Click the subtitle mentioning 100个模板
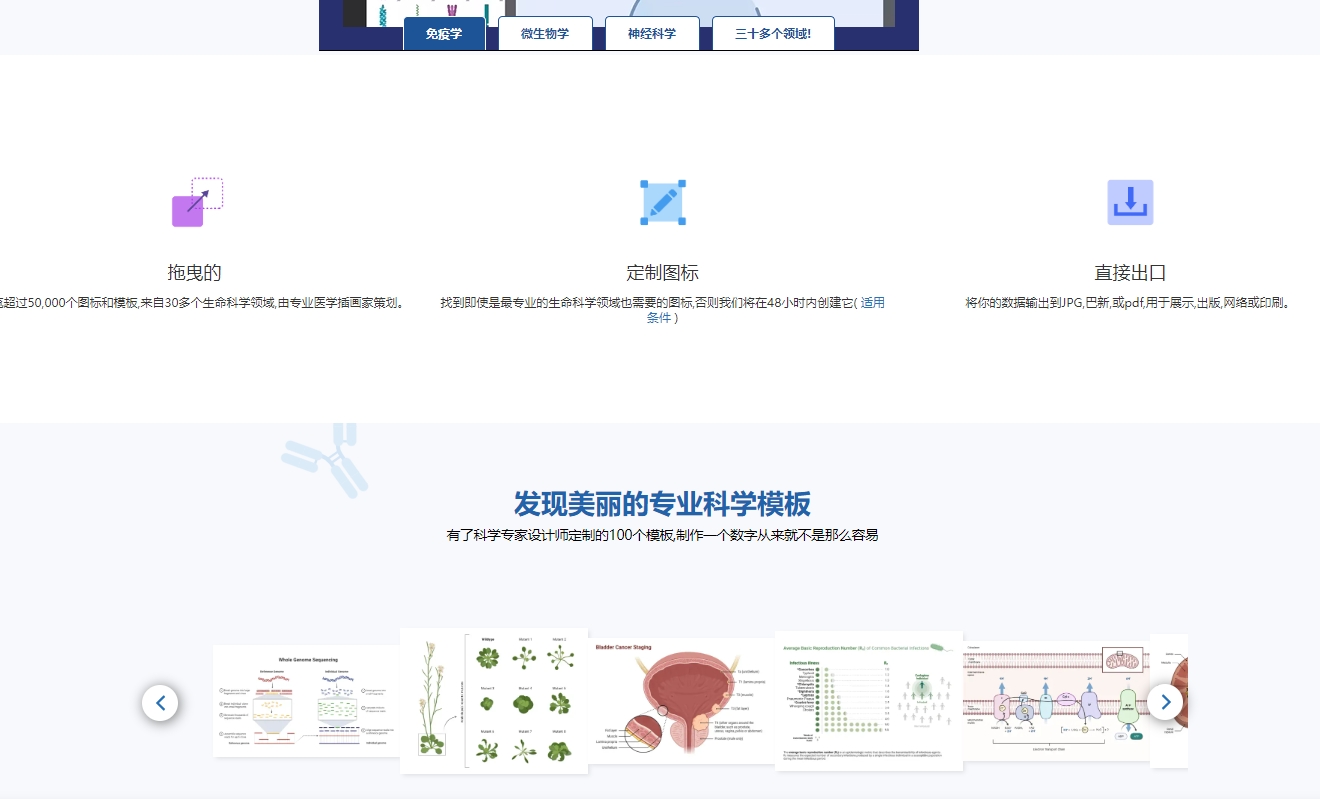This screenshot has width=1320, height=799. [662, 535]
